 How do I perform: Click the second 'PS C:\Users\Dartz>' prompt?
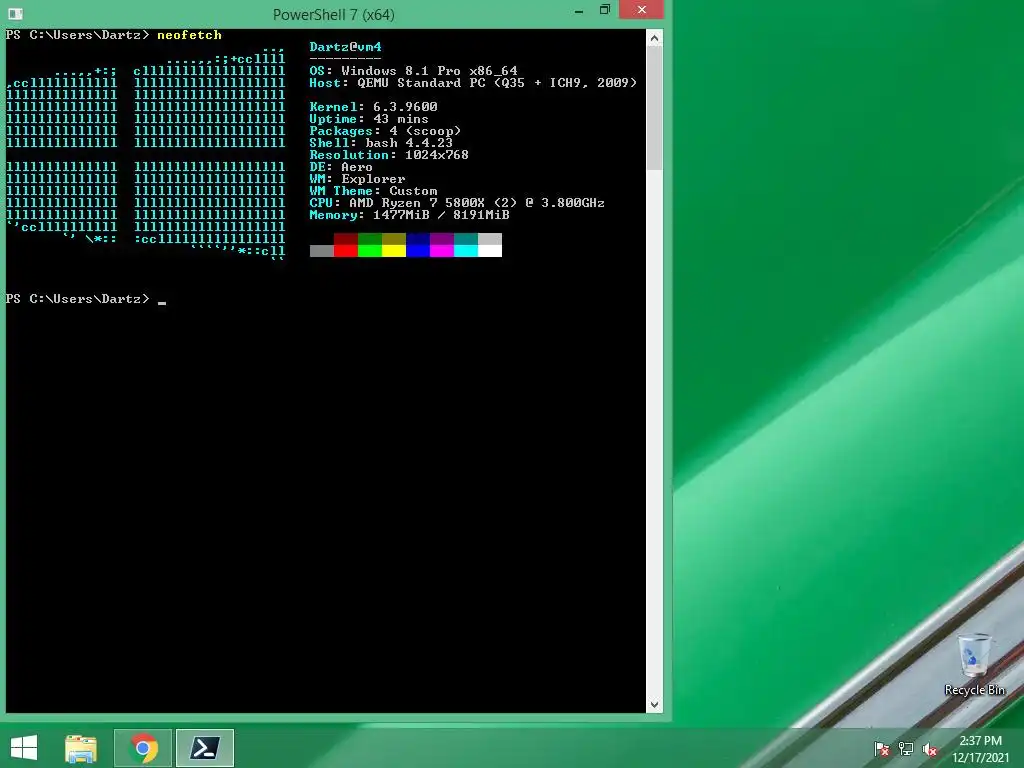pyautogui.click(x=77, y=299)
